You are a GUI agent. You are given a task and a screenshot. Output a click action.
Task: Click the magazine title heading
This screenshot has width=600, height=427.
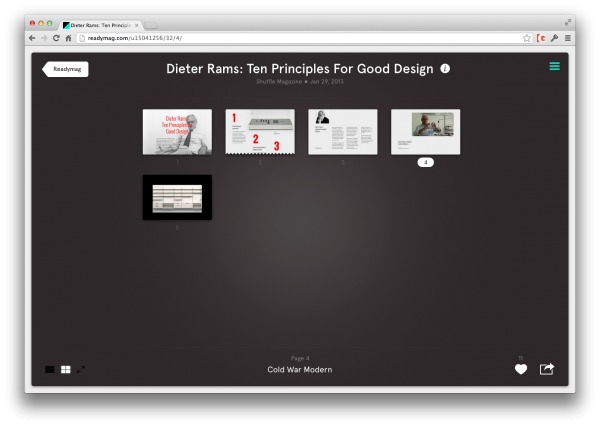click(x=300, y=69)
